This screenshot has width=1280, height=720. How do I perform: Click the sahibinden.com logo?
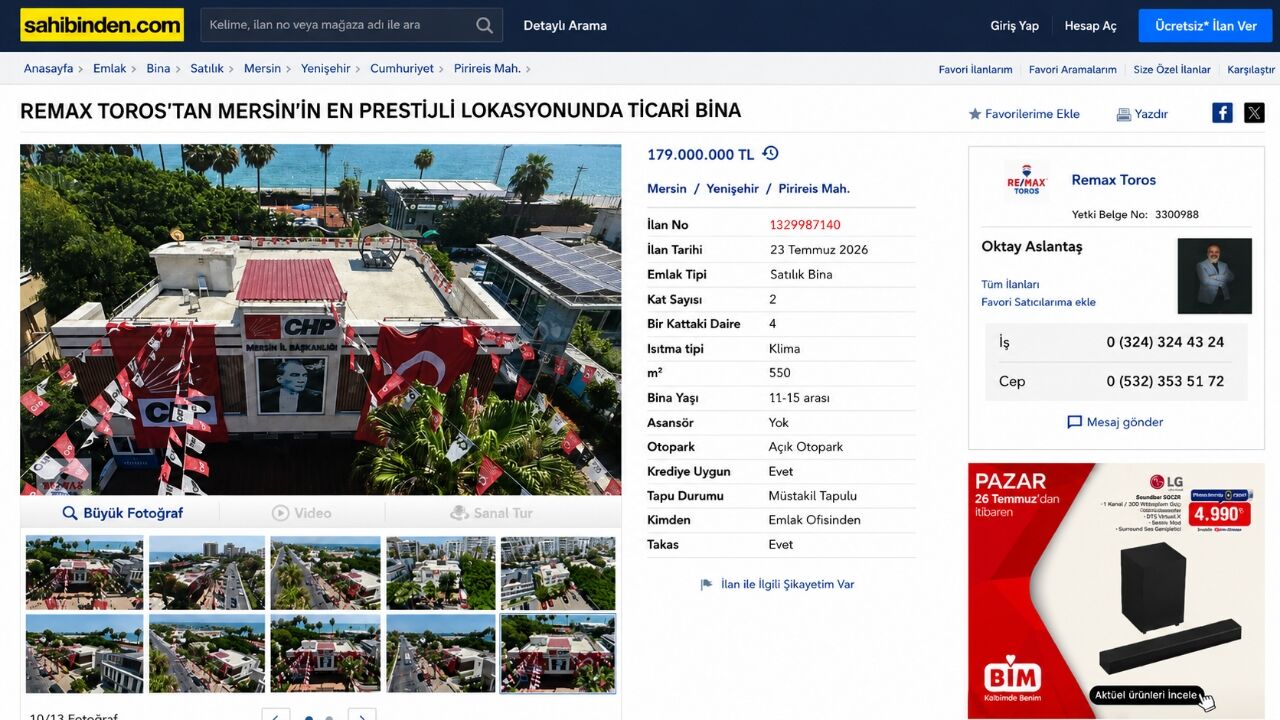click(x=102, y=25)
